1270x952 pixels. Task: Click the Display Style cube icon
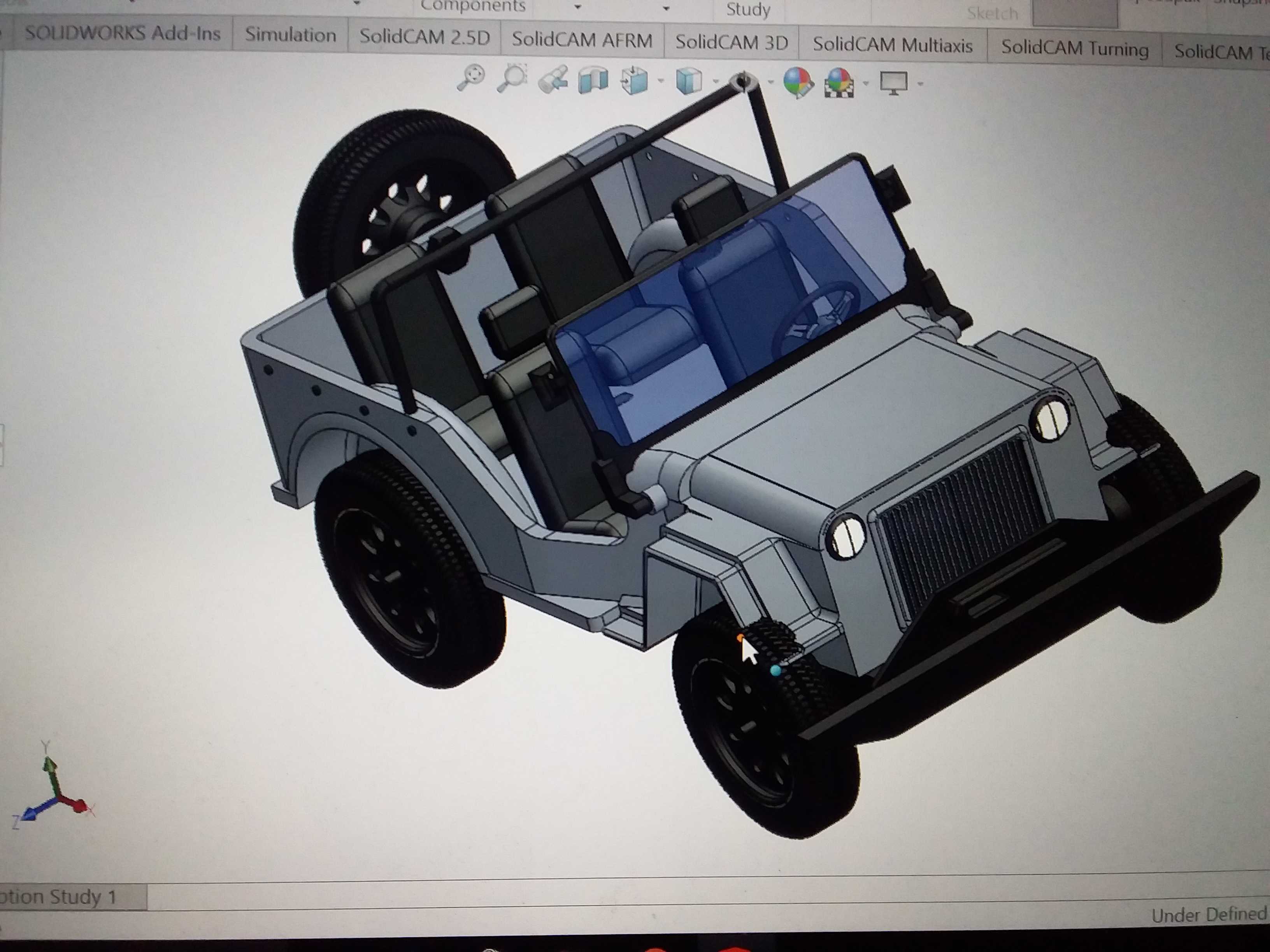688,81
